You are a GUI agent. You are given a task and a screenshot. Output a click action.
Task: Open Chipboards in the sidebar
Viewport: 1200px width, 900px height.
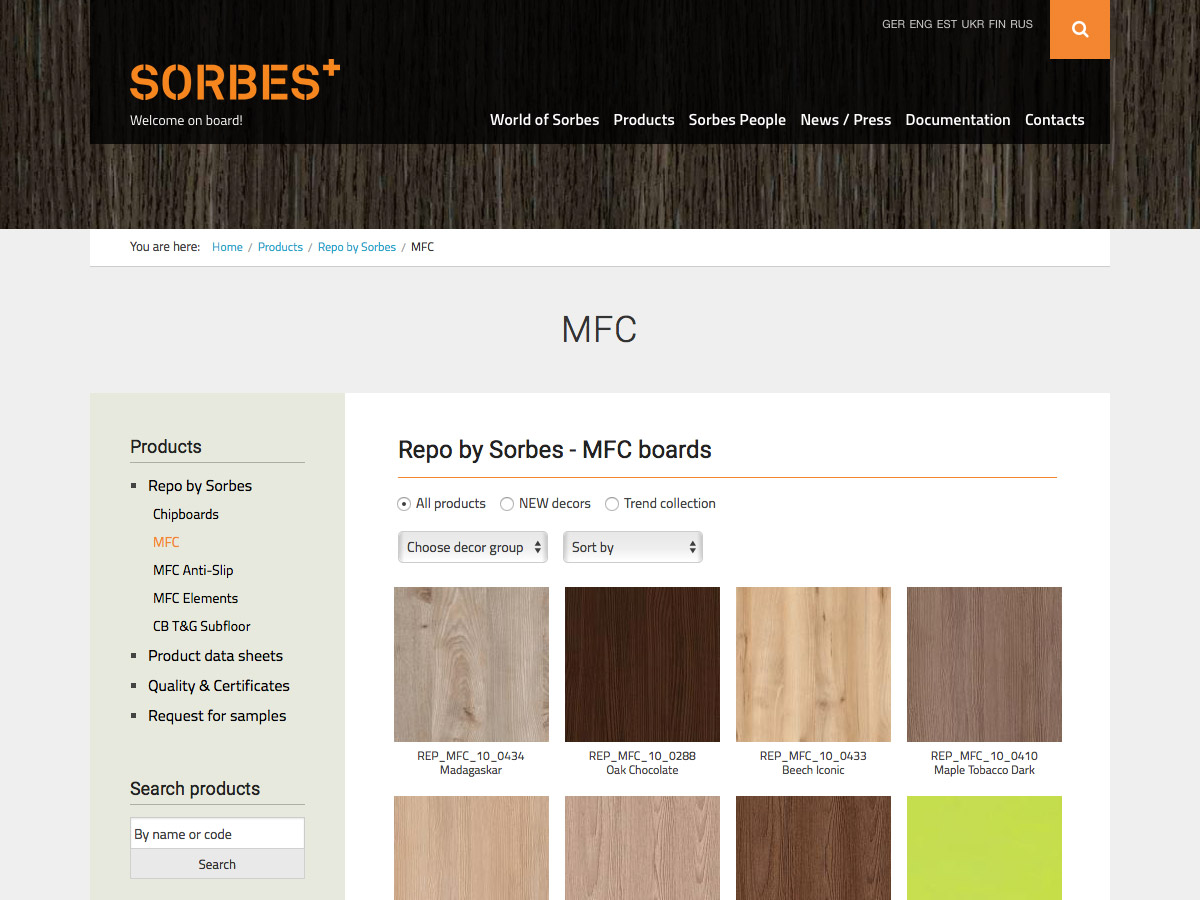pyautogui.click(x=186, y=514)
